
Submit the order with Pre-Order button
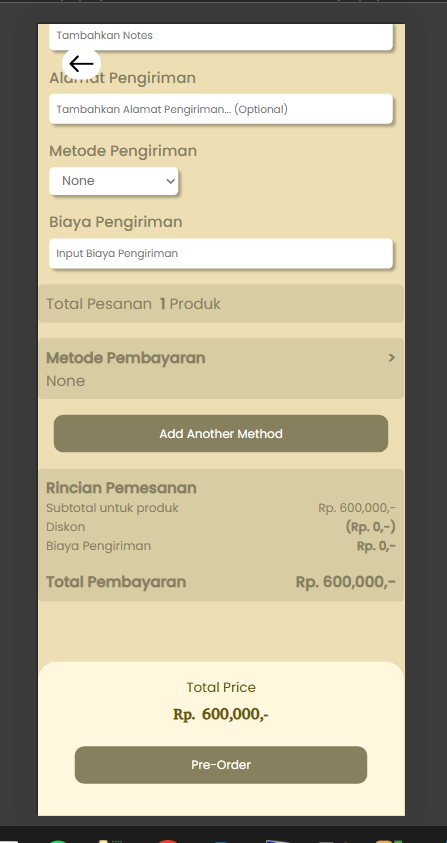click(221, 765)
